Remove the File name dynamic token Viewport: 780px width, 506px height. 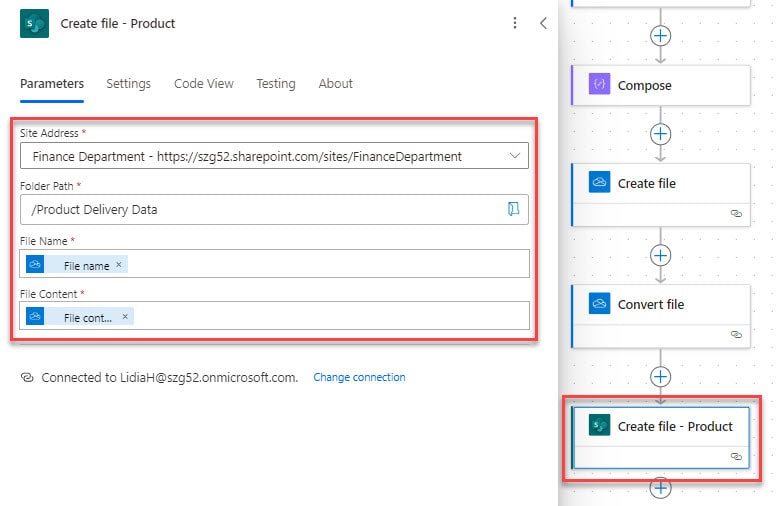(119, 265)
